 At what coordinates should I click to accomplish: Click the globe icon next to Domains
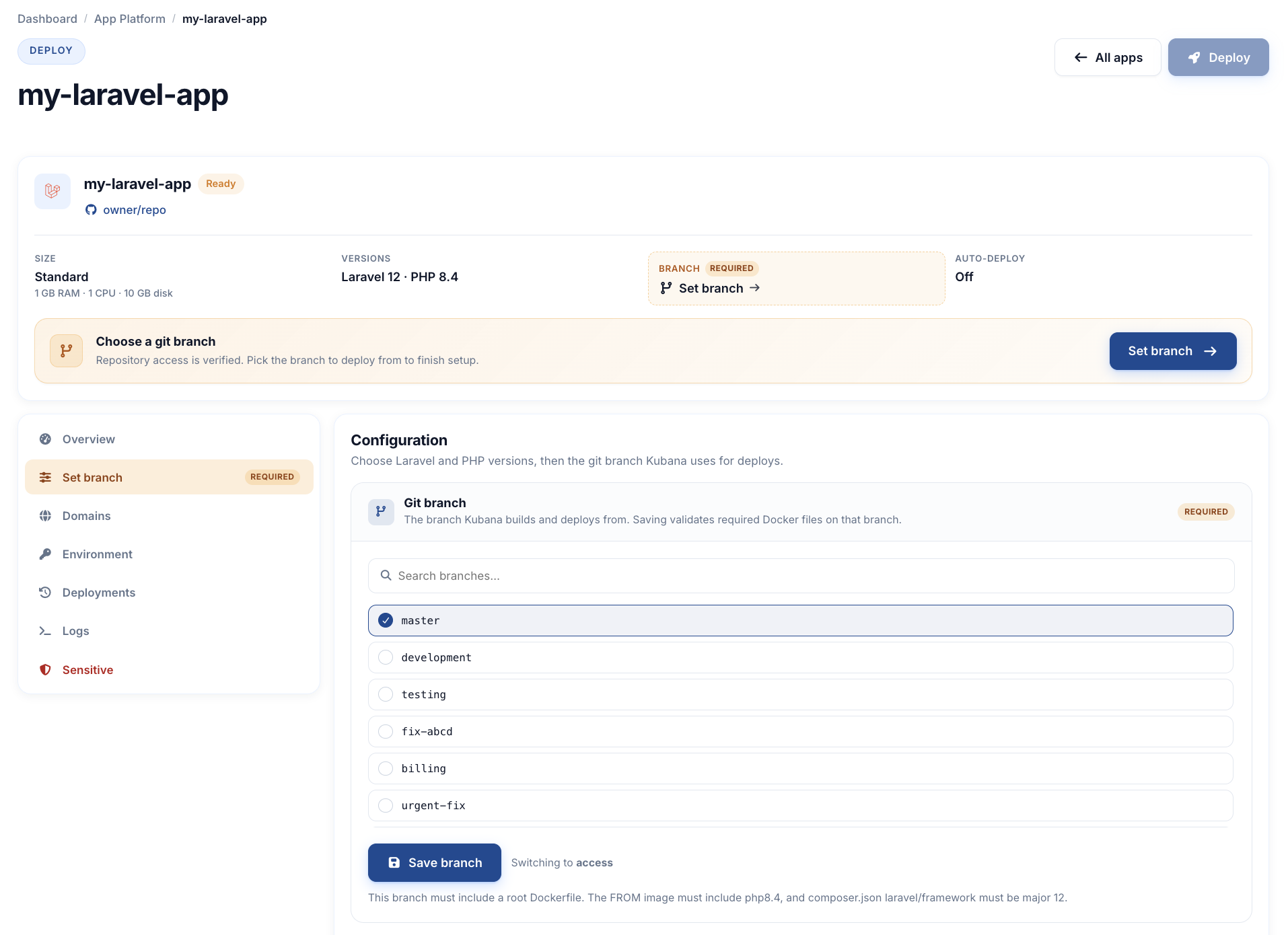tap(45, 516)
